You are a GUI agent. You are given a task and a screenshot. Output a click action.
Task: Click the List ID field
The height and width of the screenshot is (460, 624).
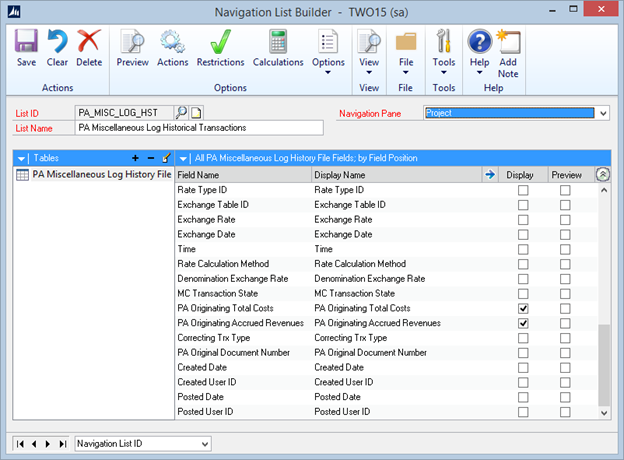(x=124, y=113)
